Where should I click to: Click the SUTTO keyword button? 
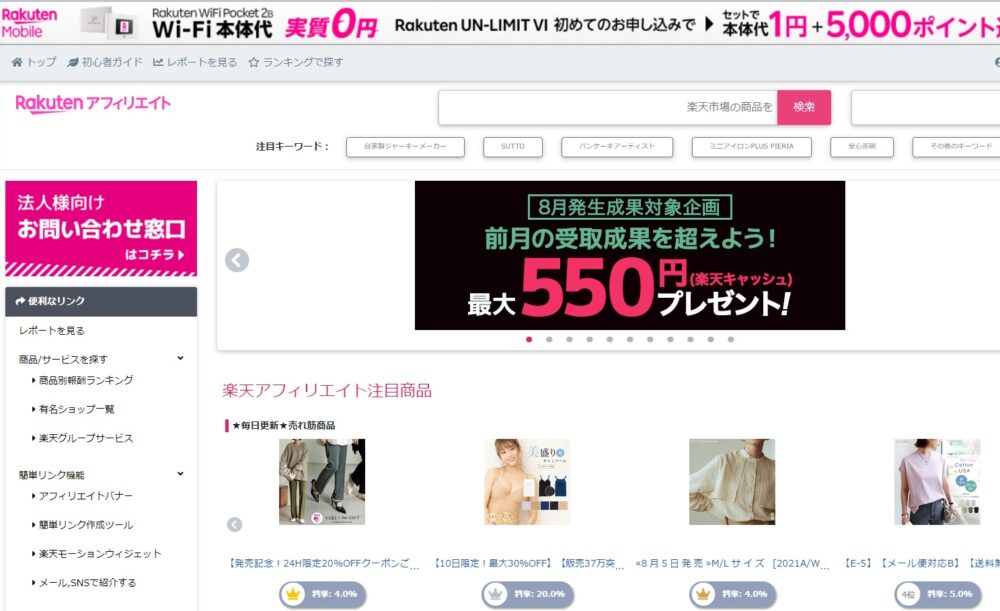(513, 147)
